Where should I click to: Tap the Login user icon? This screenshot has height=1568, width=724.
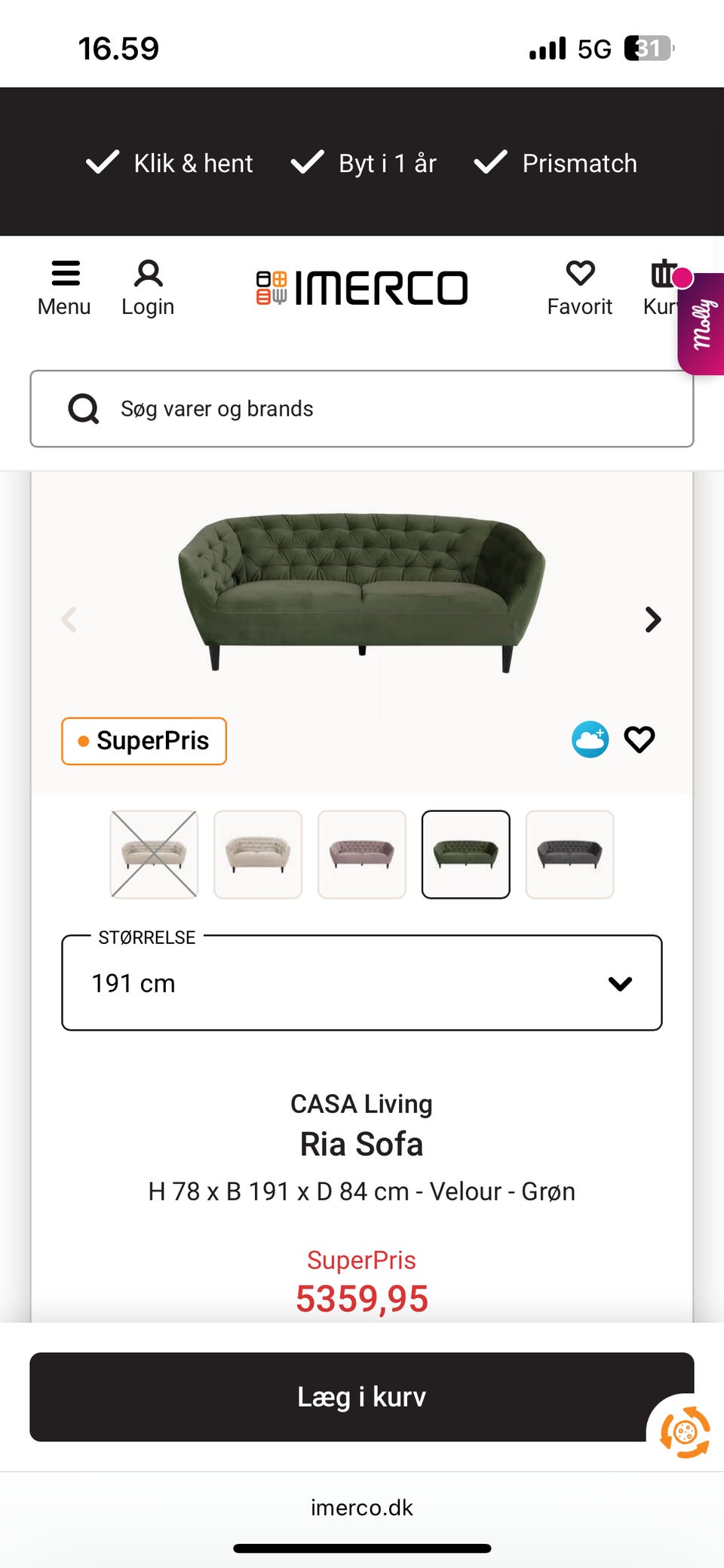tap(148, 274)
